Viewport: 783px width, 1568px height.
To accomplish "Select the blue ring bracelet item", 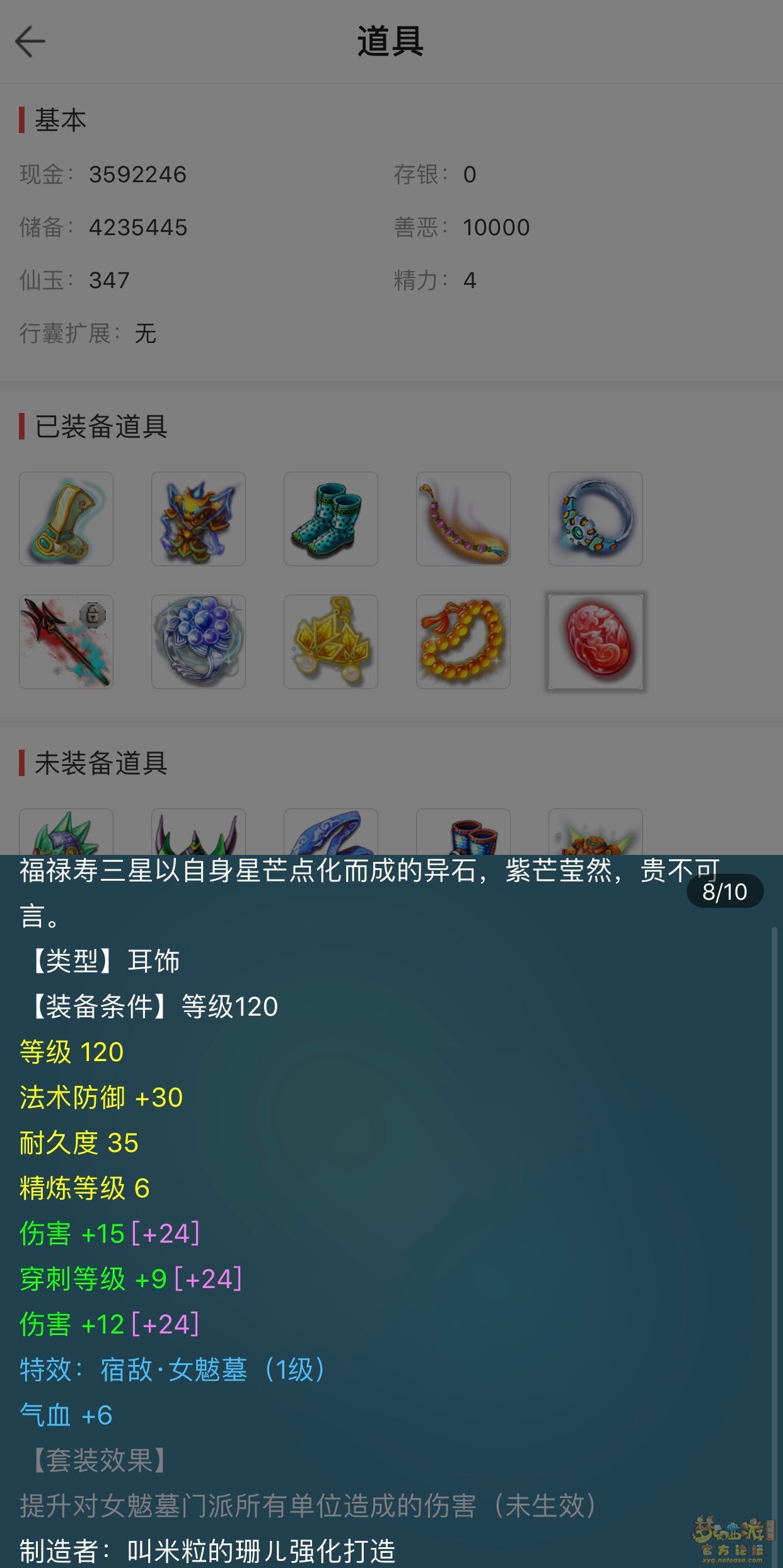I will (596, 519).
